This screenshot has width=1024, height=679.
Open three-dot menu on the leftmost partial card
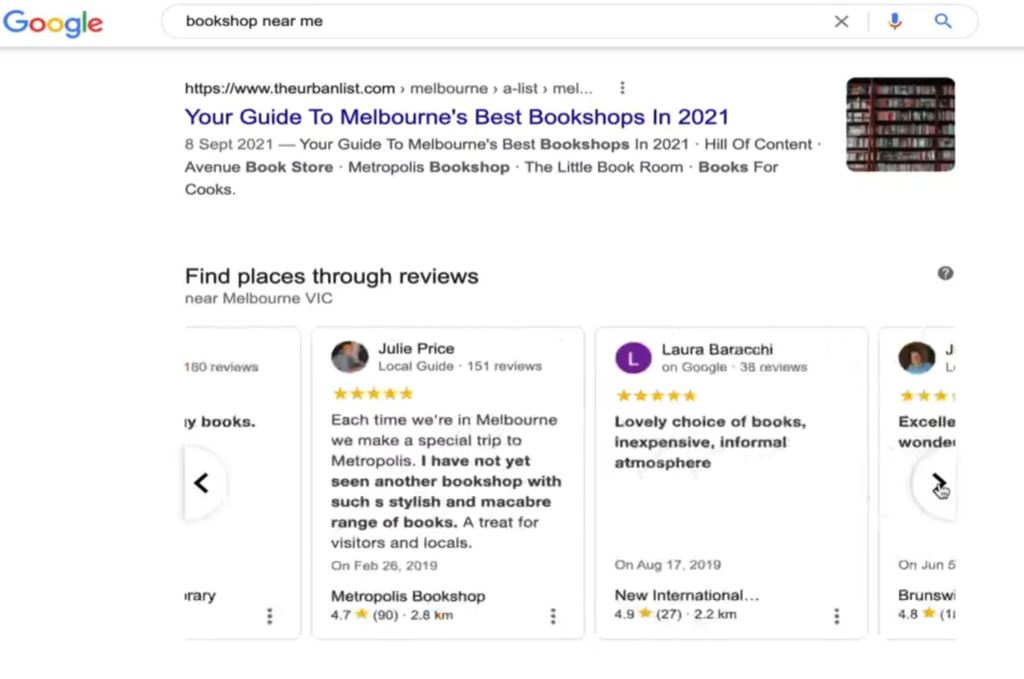tap(270, 616)
